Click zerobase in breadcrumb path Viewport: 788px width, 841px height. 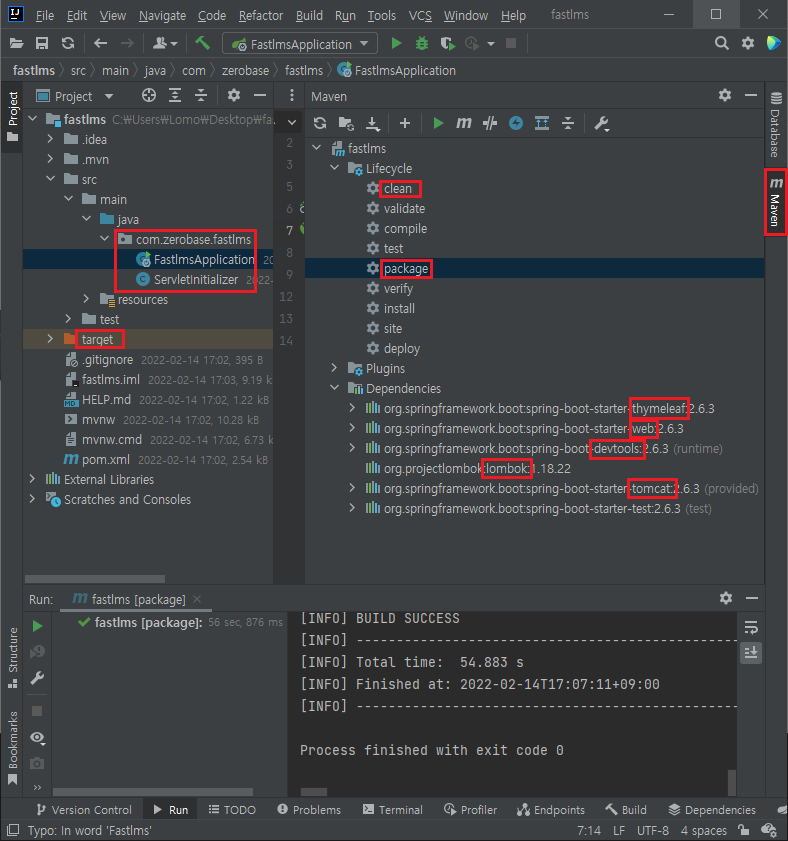click(x=245, y=71)
